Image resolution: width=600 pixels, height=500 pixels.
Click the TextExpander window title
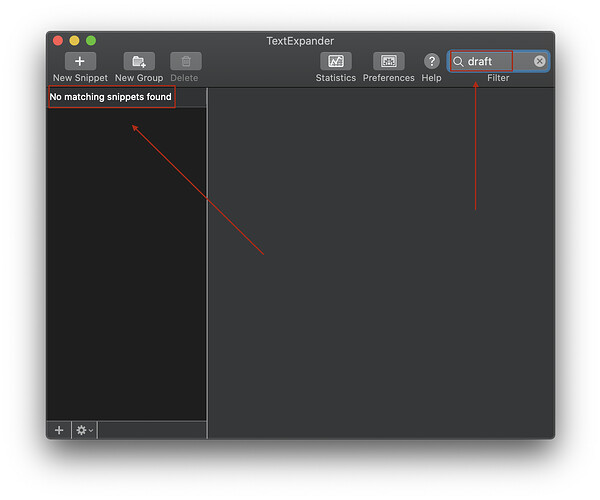(300, 41)
